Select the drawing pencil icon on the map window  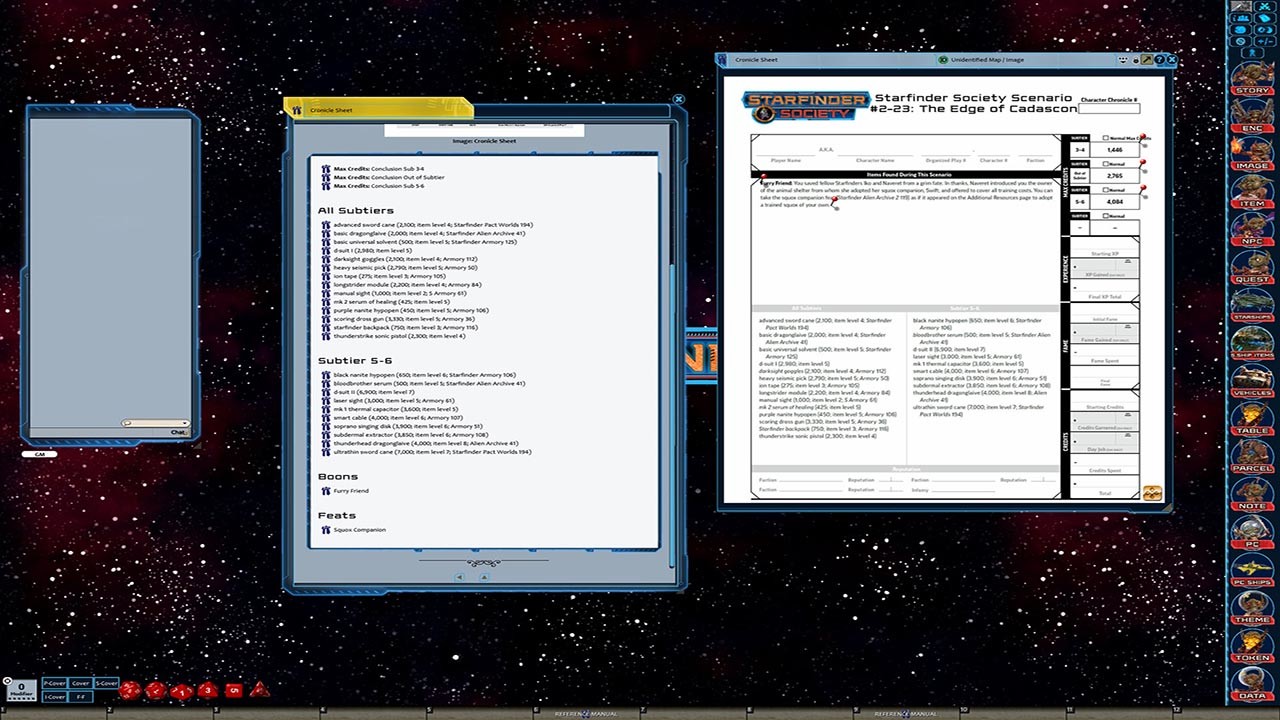(x=1147, y=59)
